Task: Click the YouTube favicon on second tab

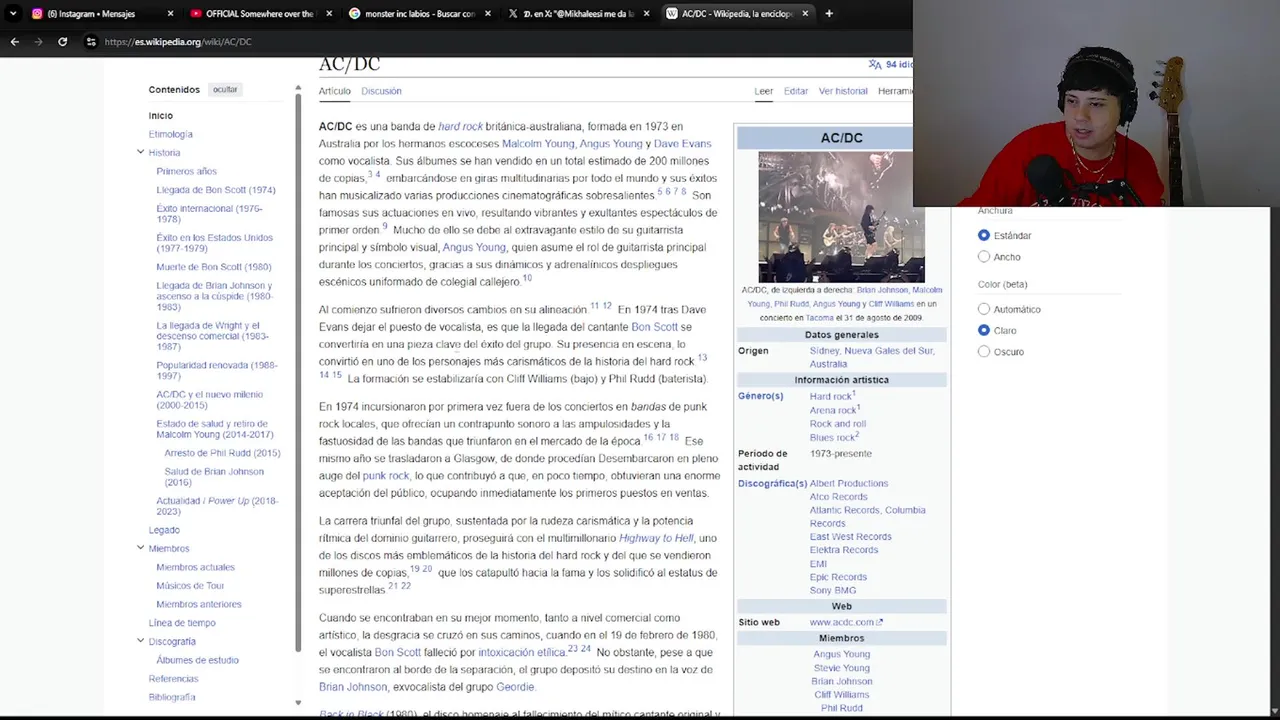Action: click(x=196, y=14)
